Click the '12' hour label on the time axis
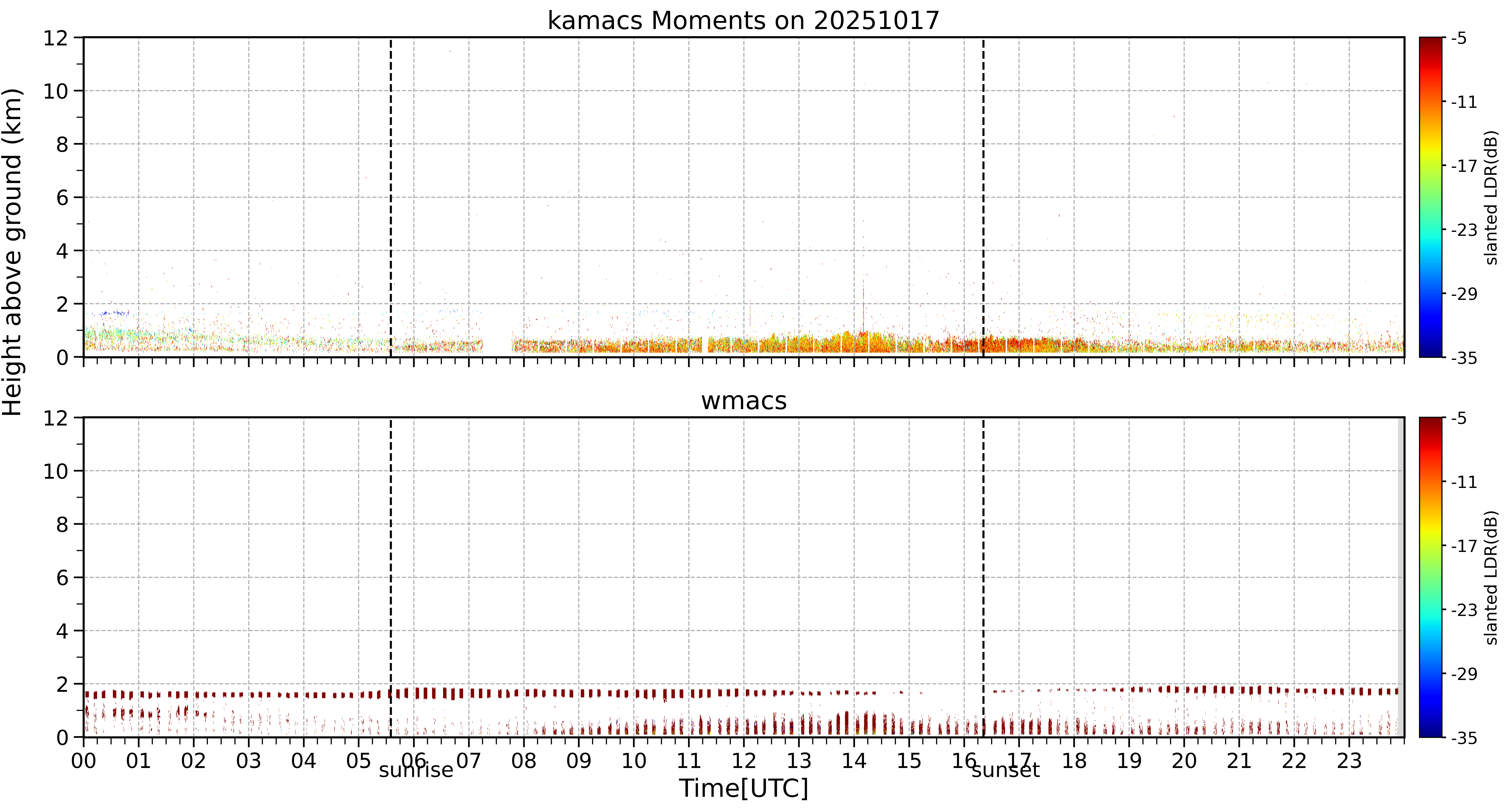1510x812 pixels. coord(744,761)
